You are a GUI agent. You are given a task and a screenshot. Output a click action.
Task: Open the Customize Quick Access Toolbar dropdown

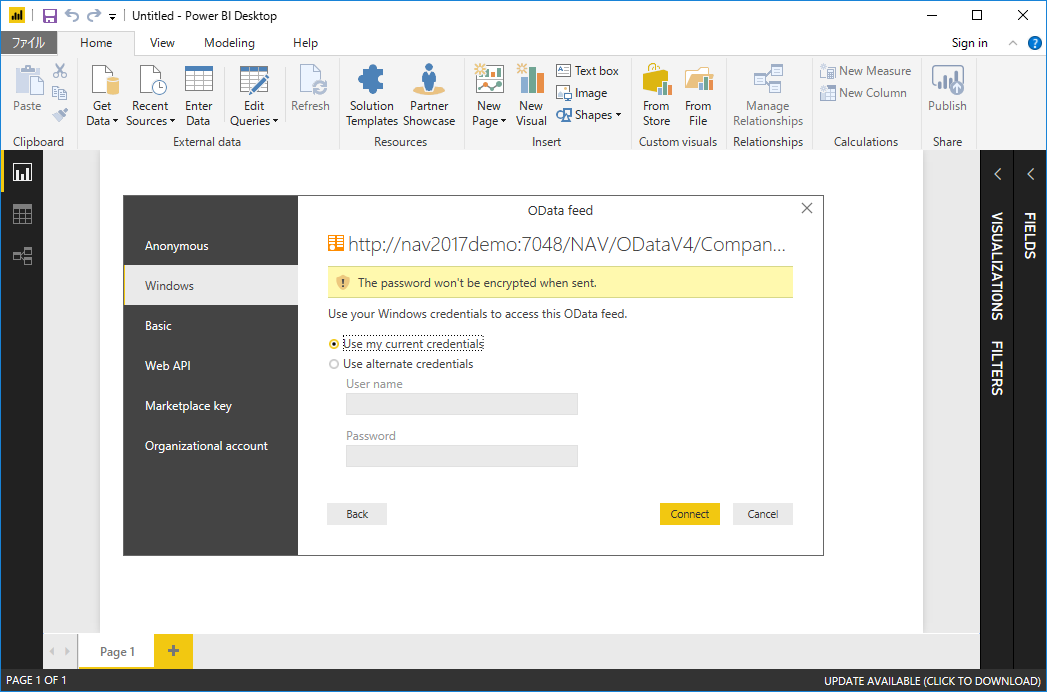pyautogui.click(x=112, y=16)
